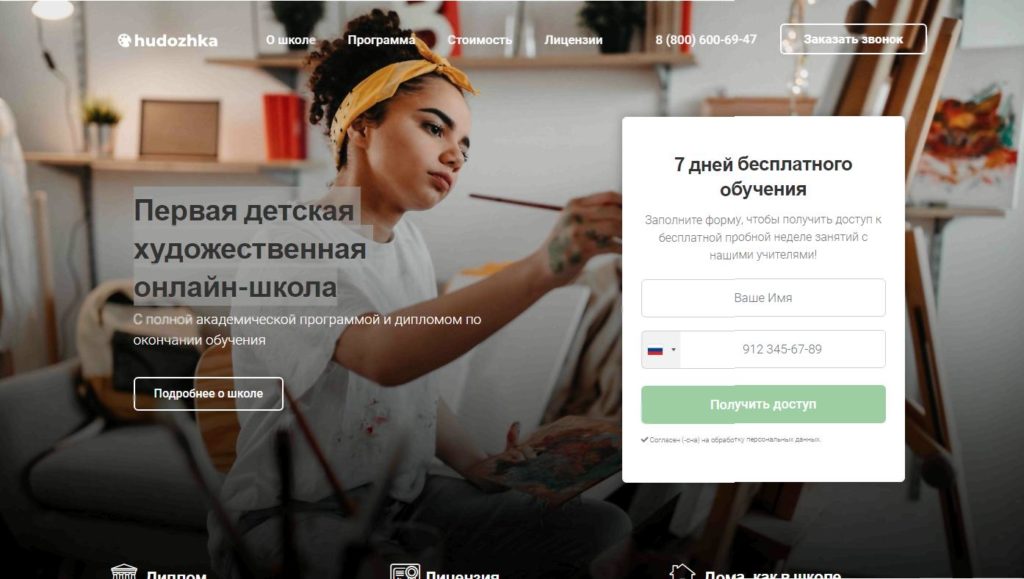Image resolution: width=1024 pixels, height=579 pixels.
Task: Click the Лицензия certificate icon
Action: 405,572
